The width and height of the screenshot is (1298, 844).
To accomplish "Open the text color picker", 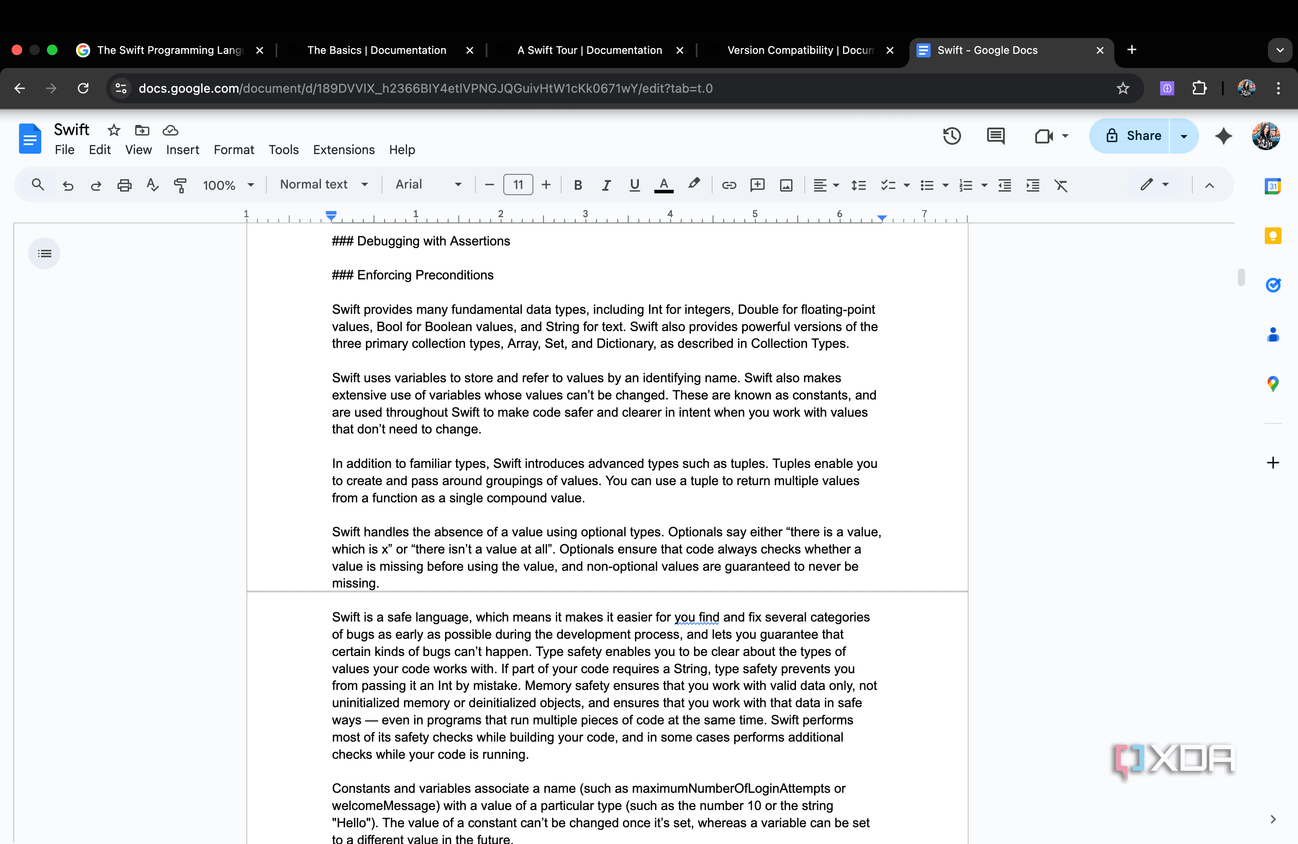I will point(663,185).
